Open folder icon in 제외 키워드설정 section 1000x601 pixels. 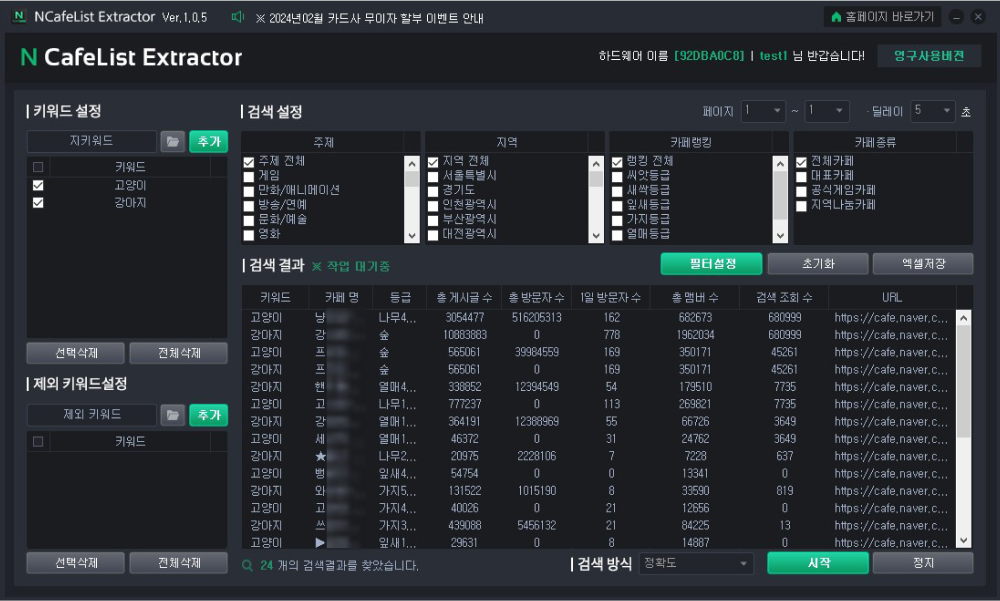tap(173, 415)
